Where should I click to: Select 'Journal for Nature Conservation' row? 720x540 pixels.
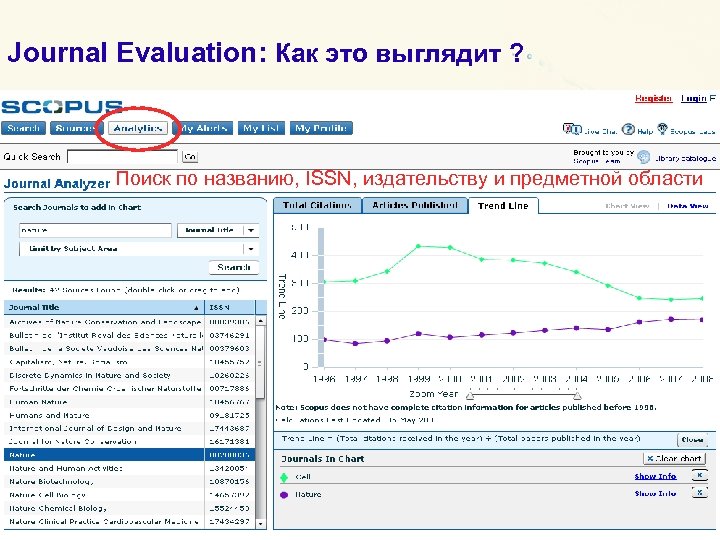[129, 442]
